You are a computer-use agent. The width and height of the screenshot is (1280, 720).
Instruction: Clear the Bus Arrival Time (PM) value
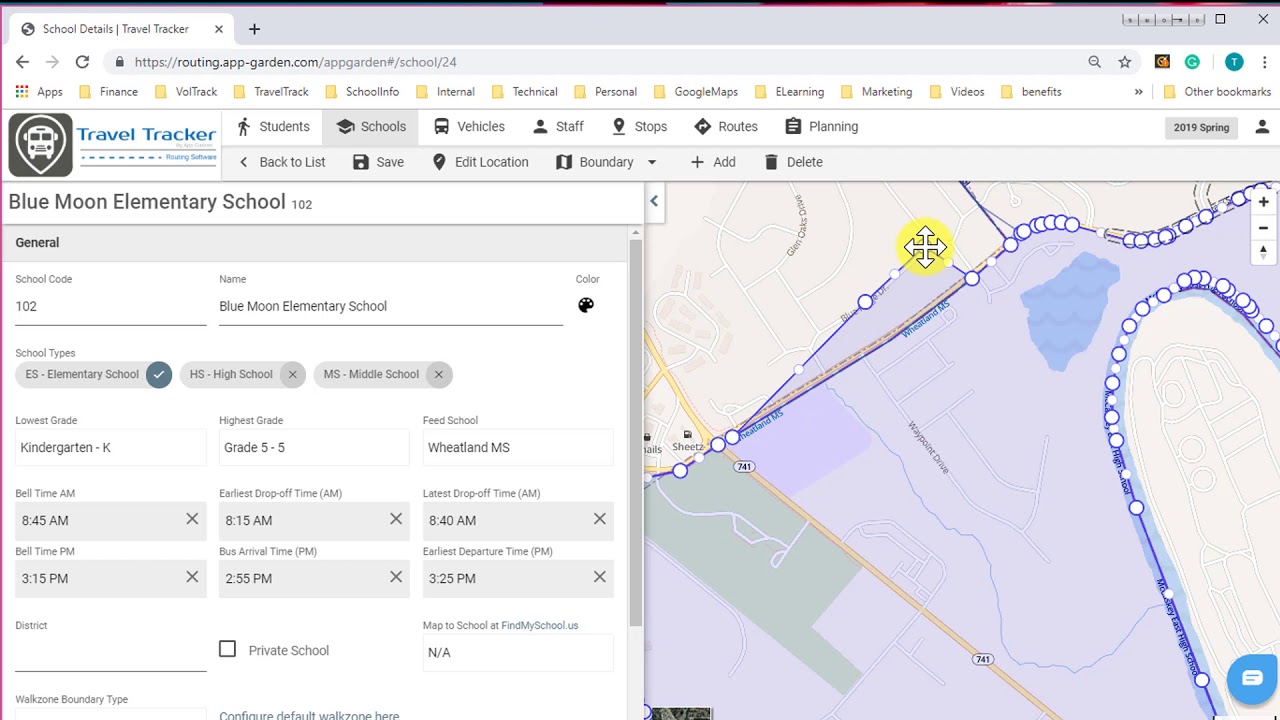pos(396,577)
